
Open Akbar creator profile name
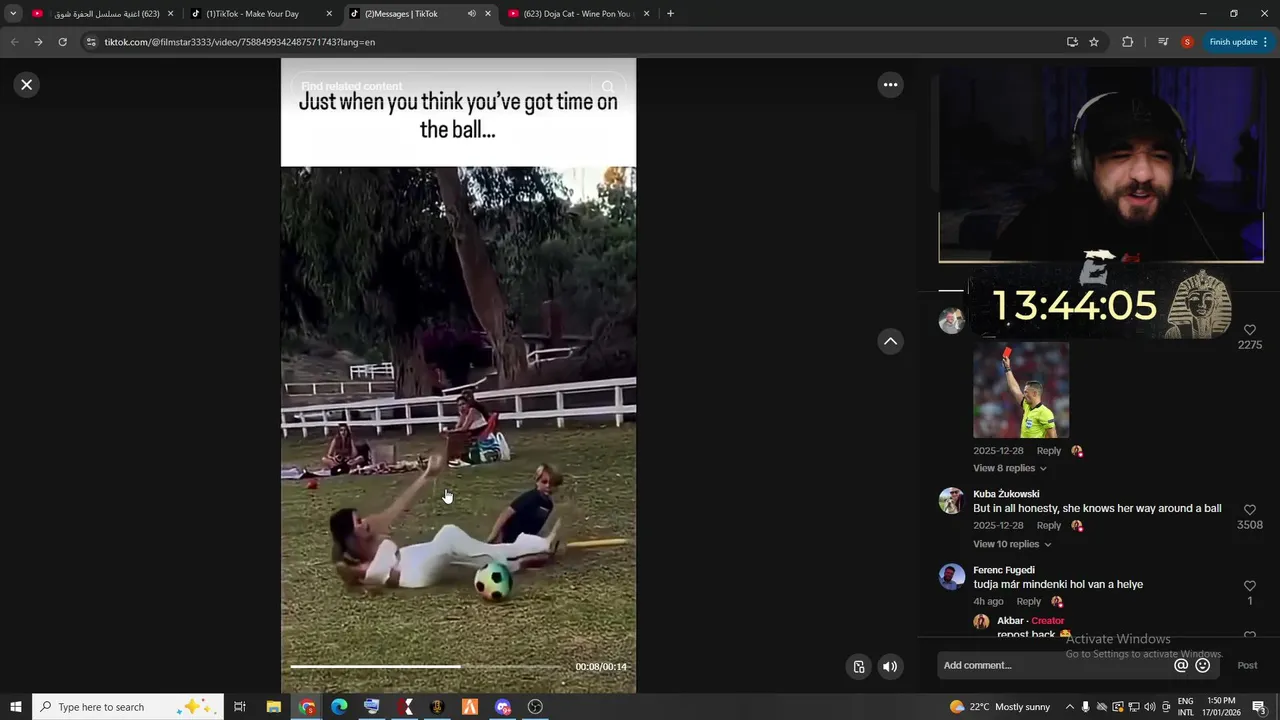click(1010, 621)
